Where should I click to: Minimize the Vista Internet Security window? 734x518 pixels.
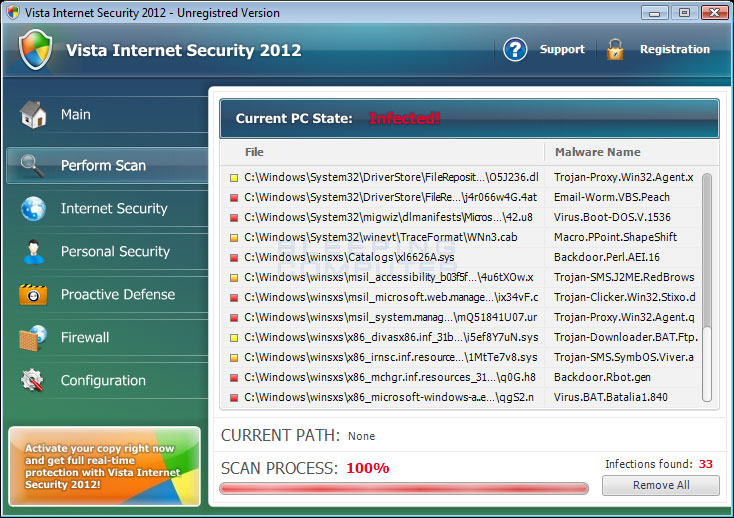click(x=654, y=12)
